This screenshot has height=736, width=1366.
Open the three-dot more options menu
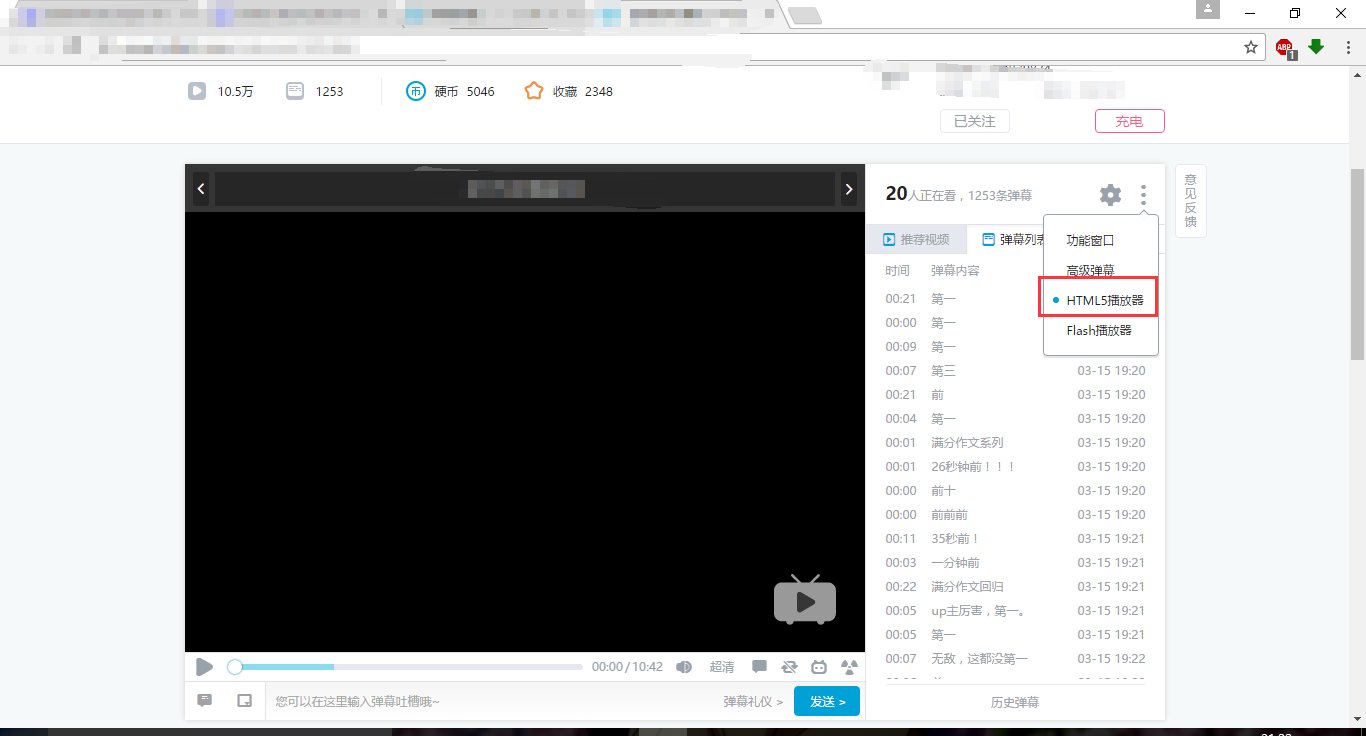click(x=1143, y=195)
